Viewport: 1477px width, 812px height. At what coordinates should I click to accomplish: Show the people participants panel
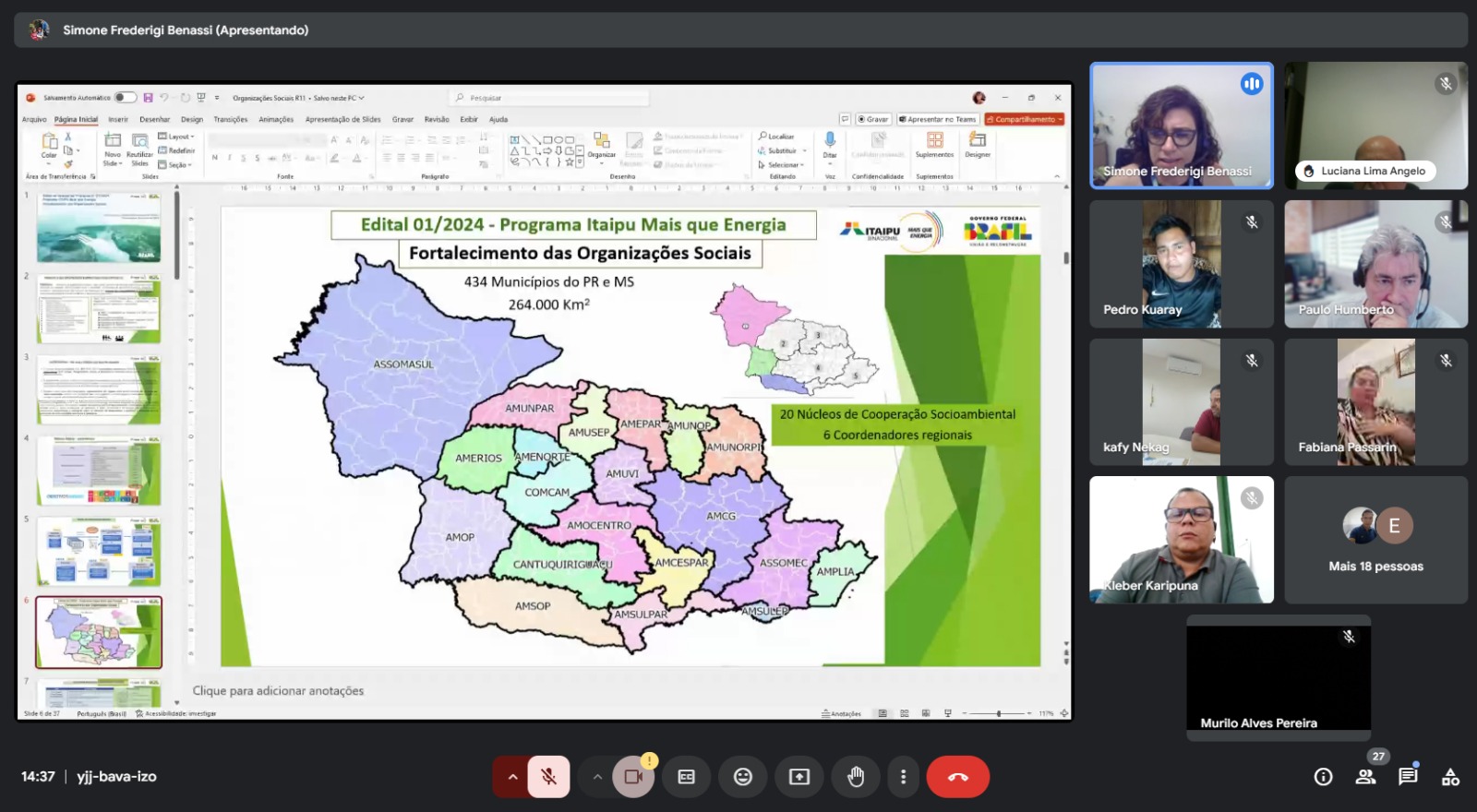(x=1366, y=777)
